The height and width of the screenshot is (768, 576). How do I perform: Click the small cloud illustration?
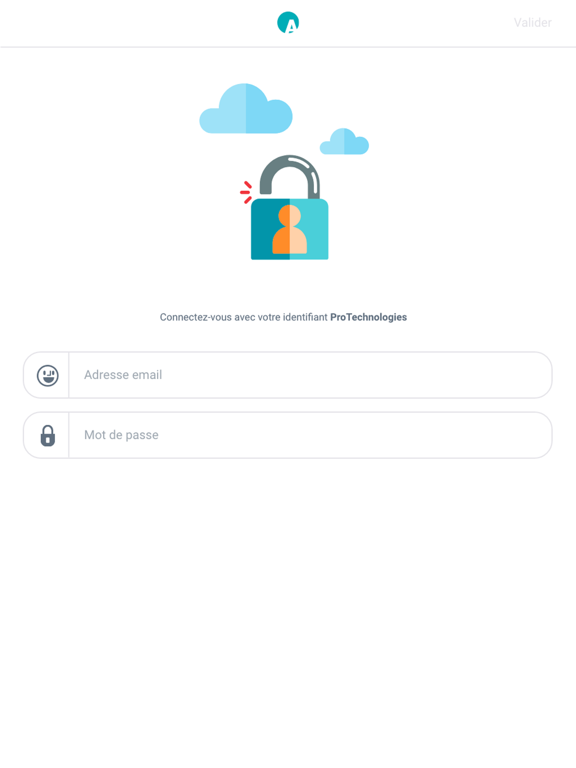pos(344,142)
